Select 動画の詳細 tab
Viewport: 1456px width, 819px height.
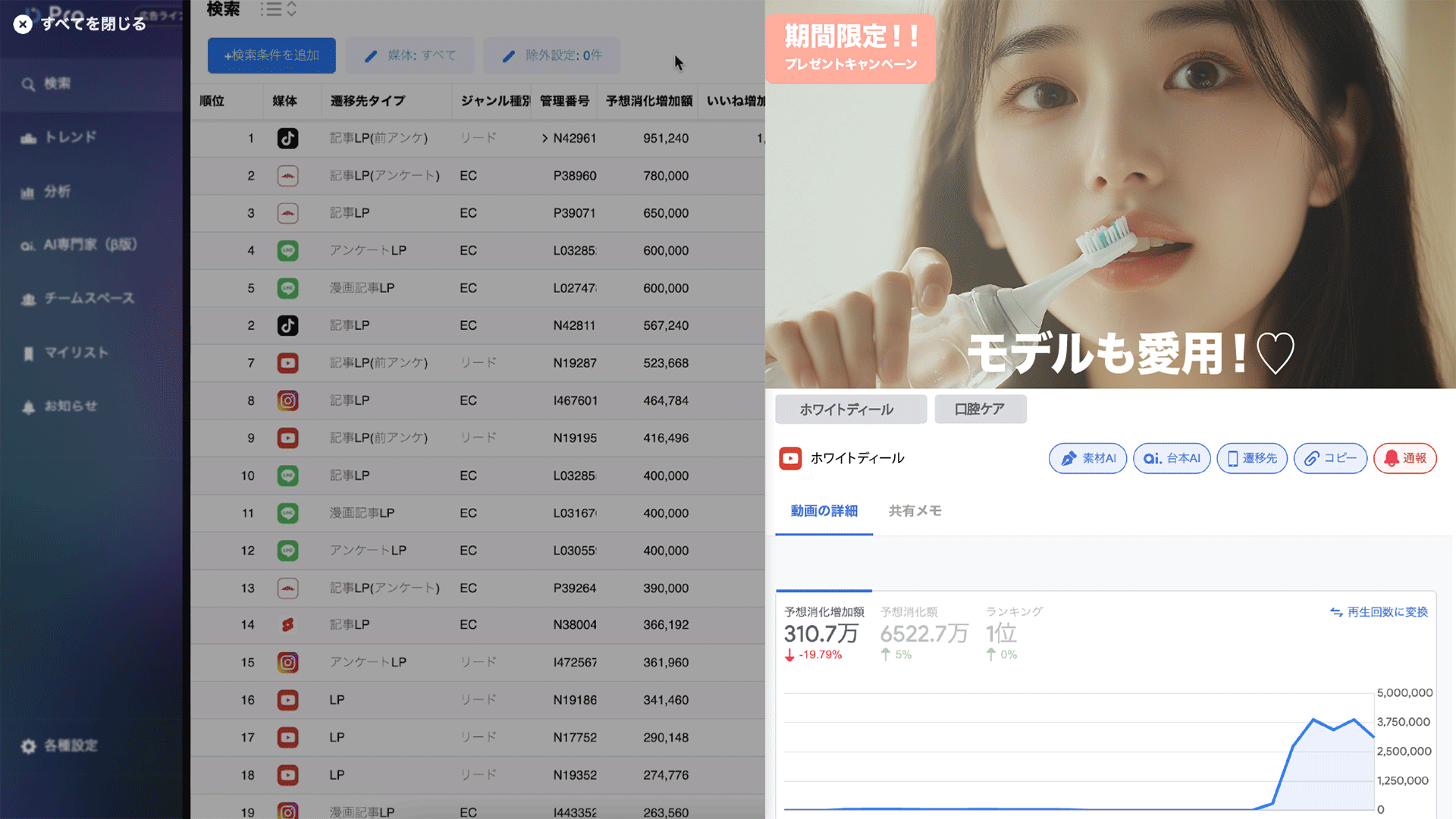[x=824, y=511]
